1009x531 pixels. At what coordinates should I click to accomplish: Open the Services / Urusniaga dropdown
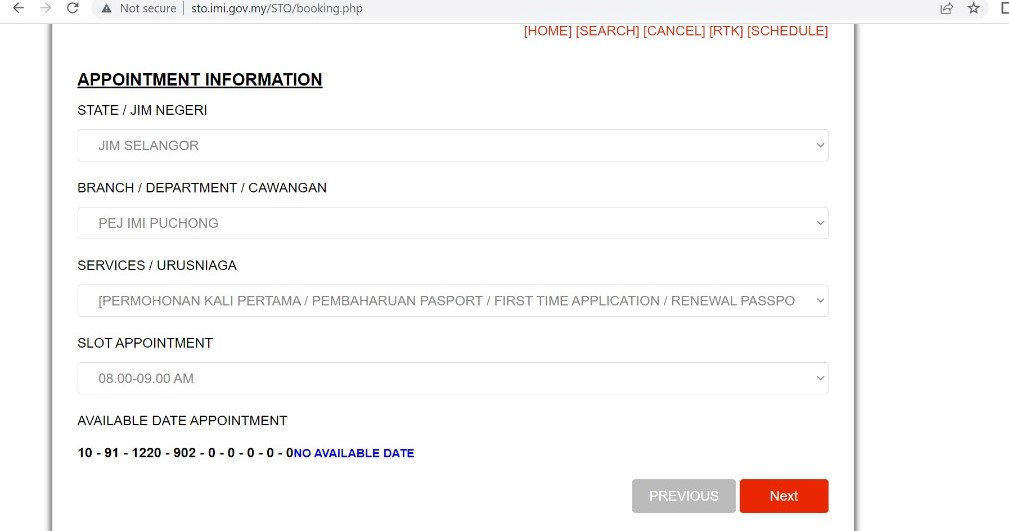point(453,301)
